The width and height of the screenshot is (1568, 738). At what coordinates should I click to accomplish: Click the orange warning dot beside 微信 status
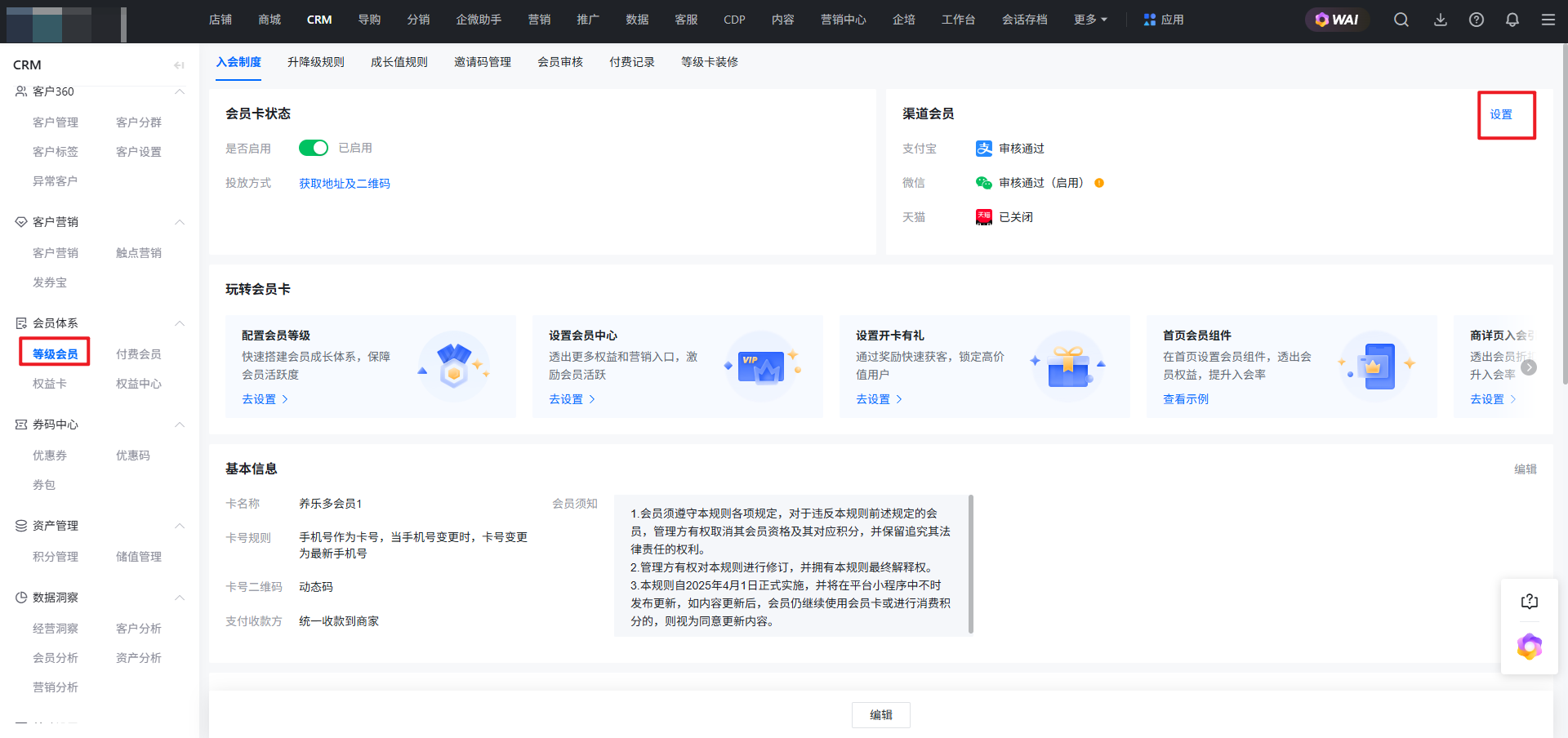(1099, 183)
